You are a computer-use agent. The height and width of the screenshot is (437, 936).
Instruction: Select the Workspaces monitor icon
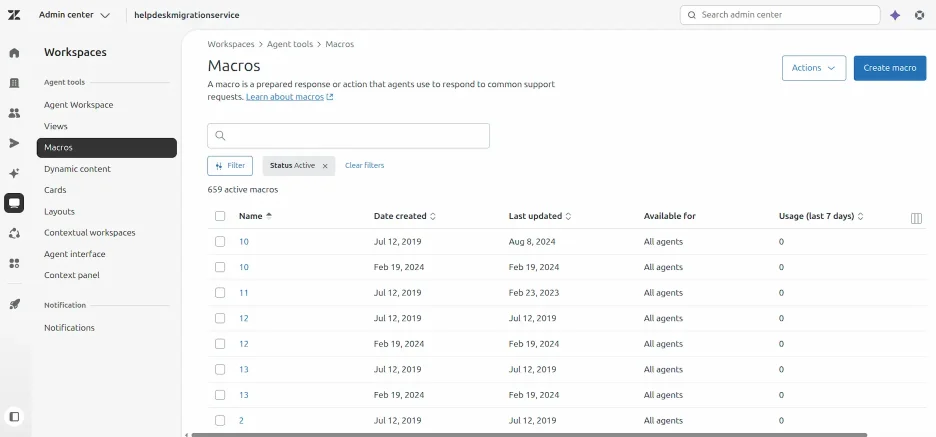click(14, 203)
